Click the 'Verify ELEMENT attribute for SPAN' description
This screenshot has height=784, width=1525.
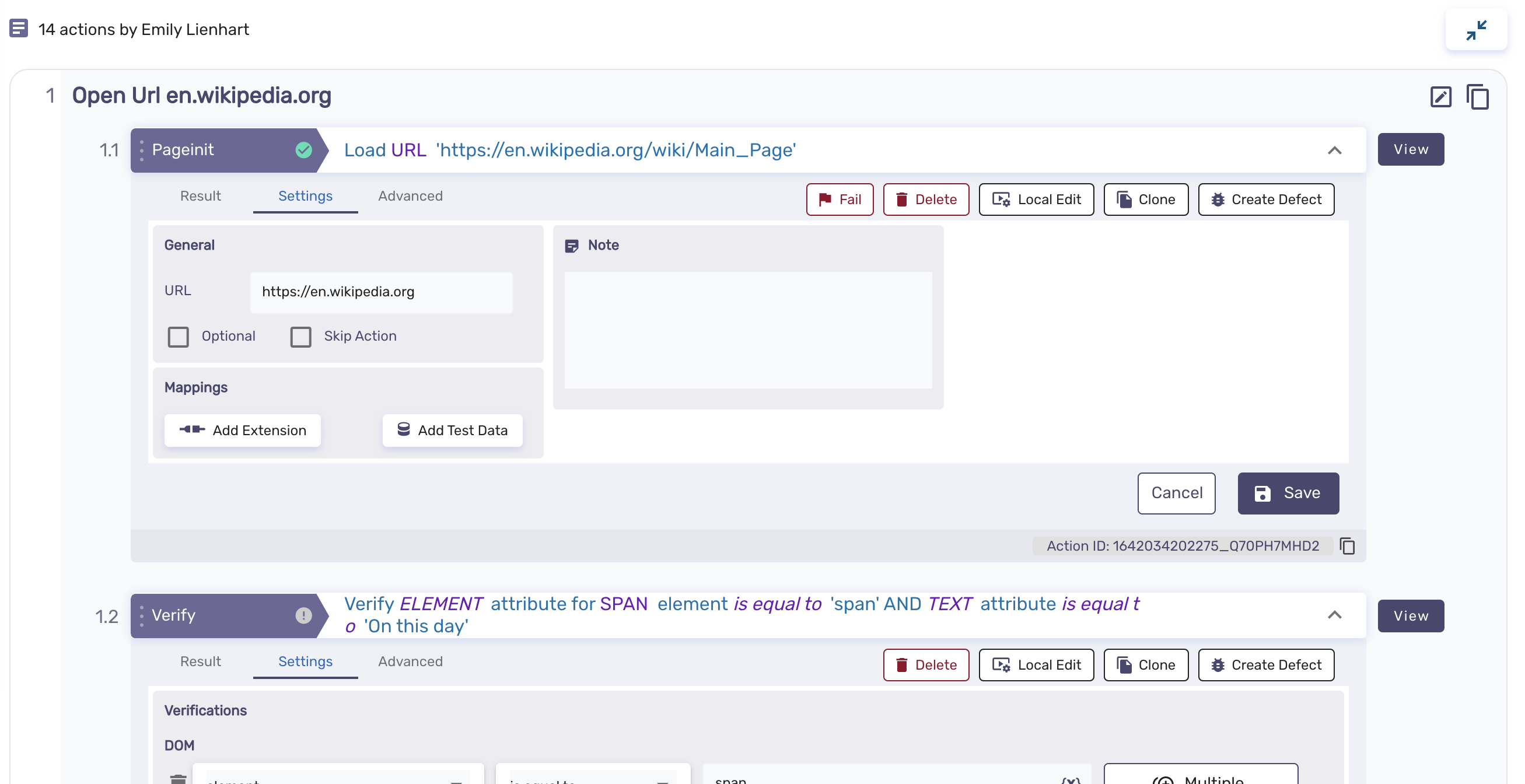click(x=741, y=615)
